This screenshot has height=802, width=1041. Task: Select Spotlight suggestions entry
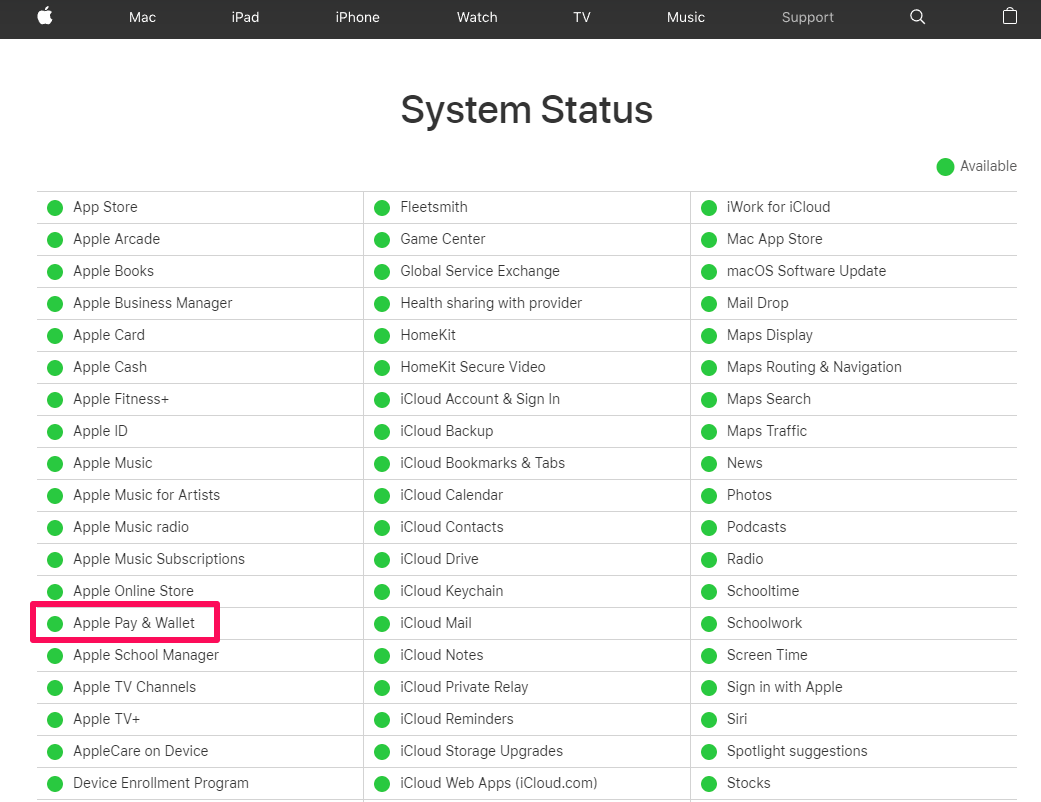point(797,751)
